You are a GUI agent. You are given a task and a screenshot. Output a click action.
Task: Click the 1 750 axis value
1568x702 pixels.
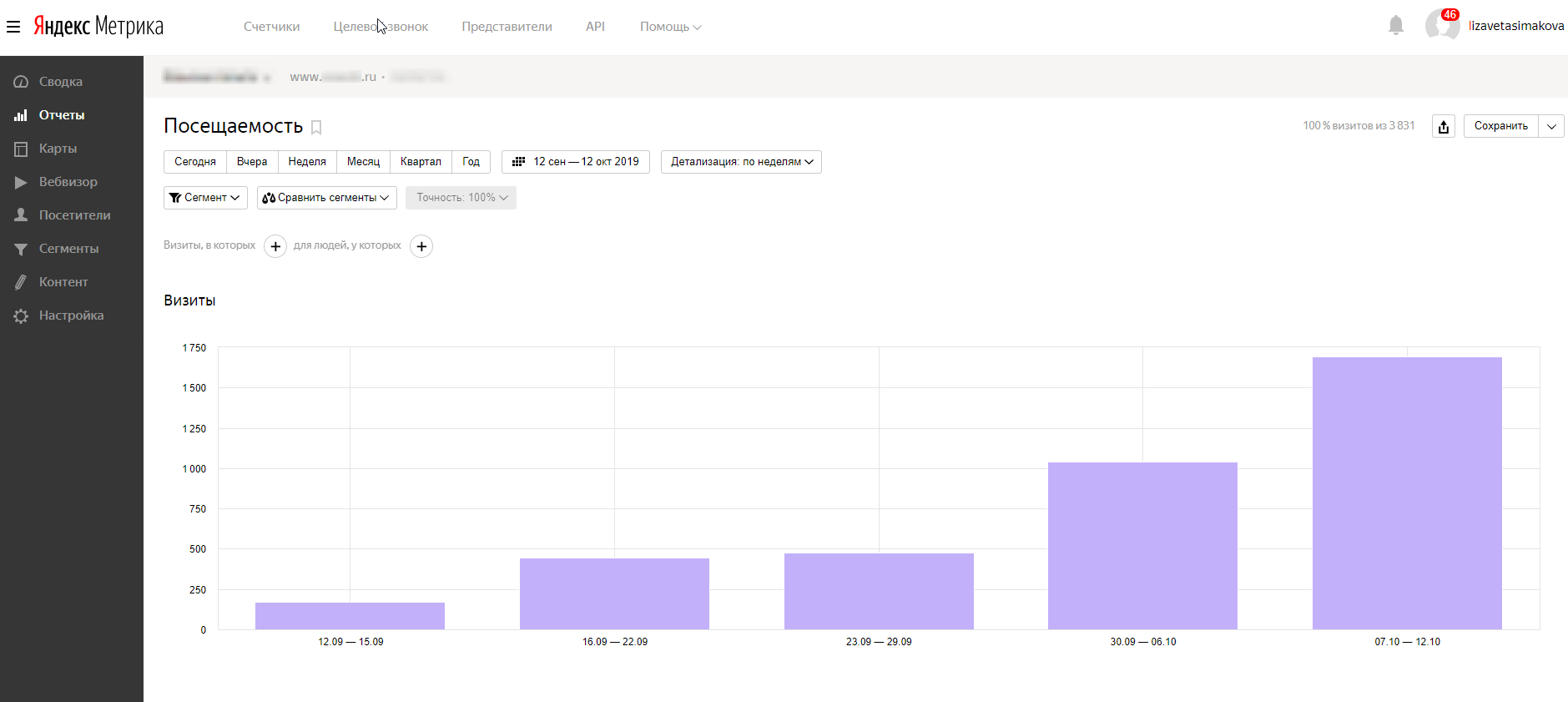pos(194,348)
